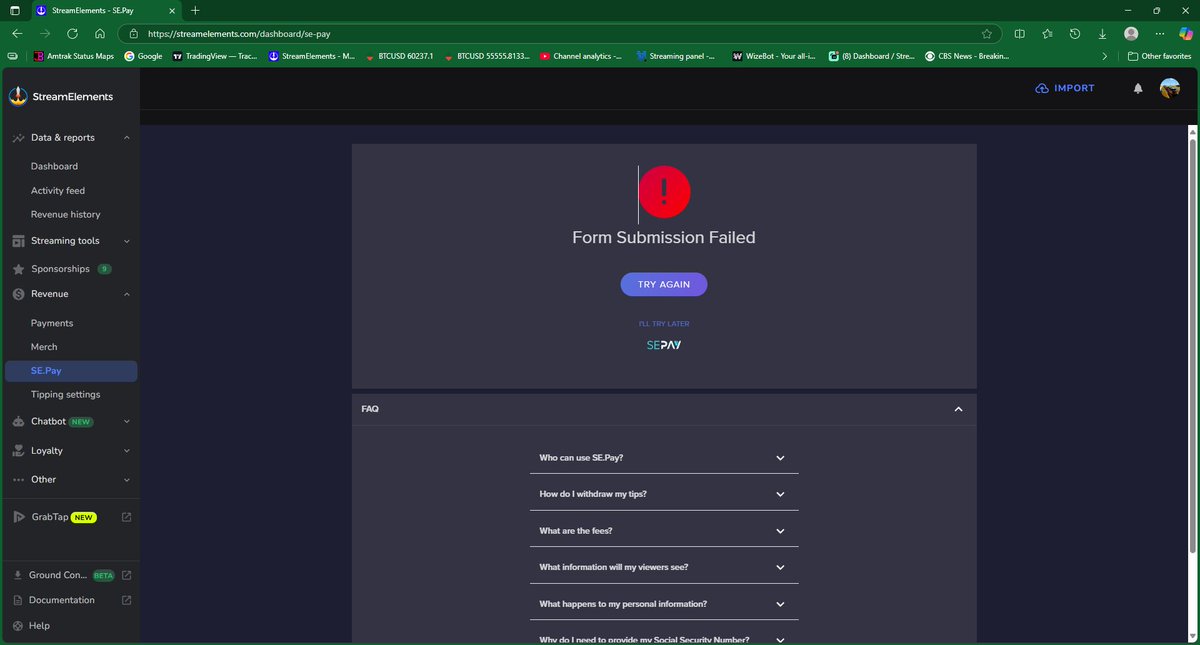Click the tab actions icon at top-left

14,10
